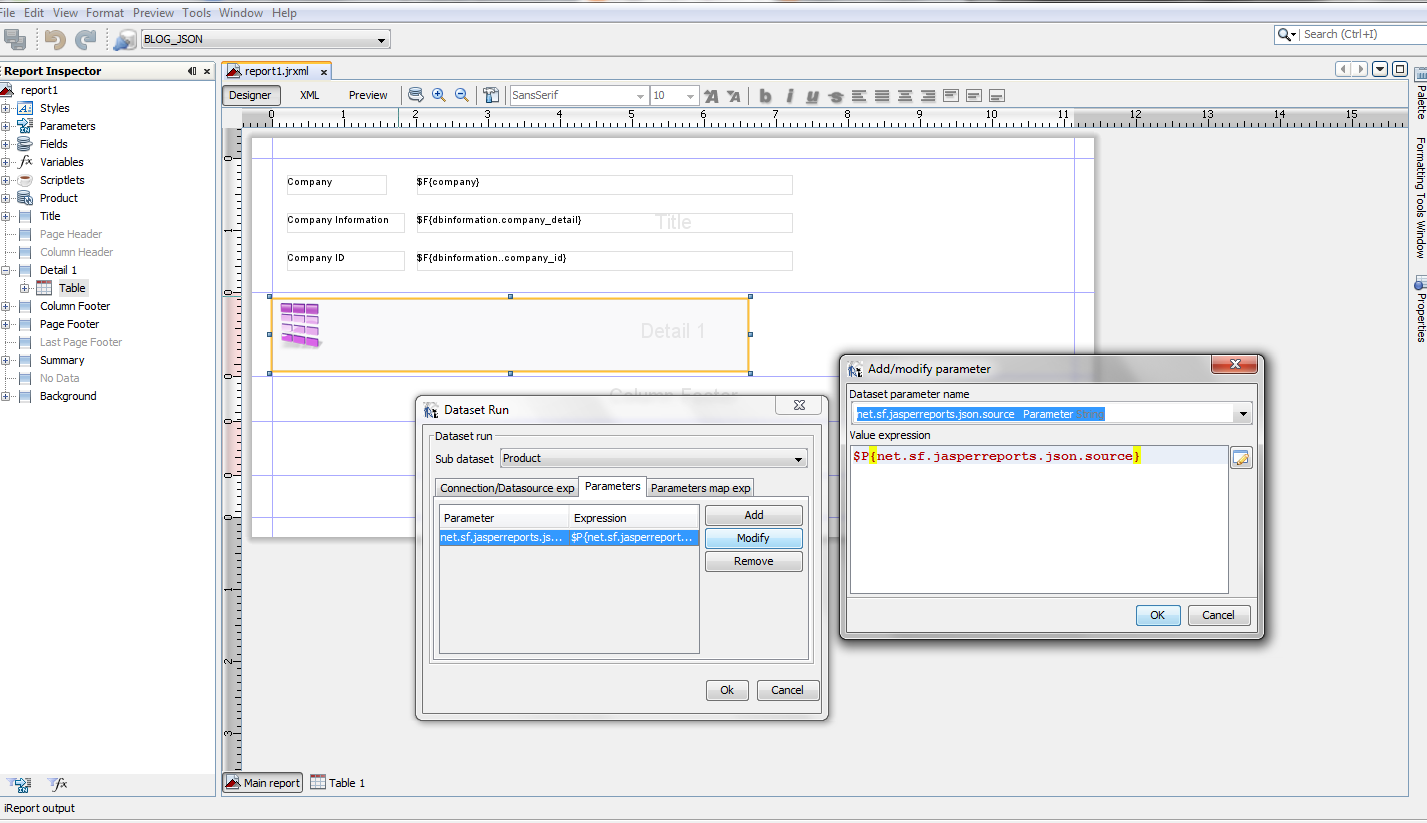The width and height of the screenshot is (1427, 823).
Task: Toggle underline text formatting
Action: point(812,96)
